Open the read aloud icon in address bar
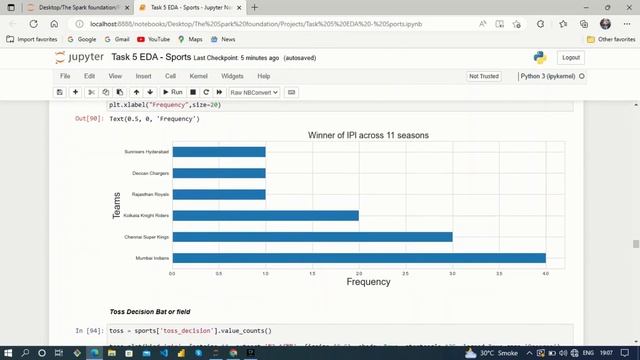 [482, 24]
